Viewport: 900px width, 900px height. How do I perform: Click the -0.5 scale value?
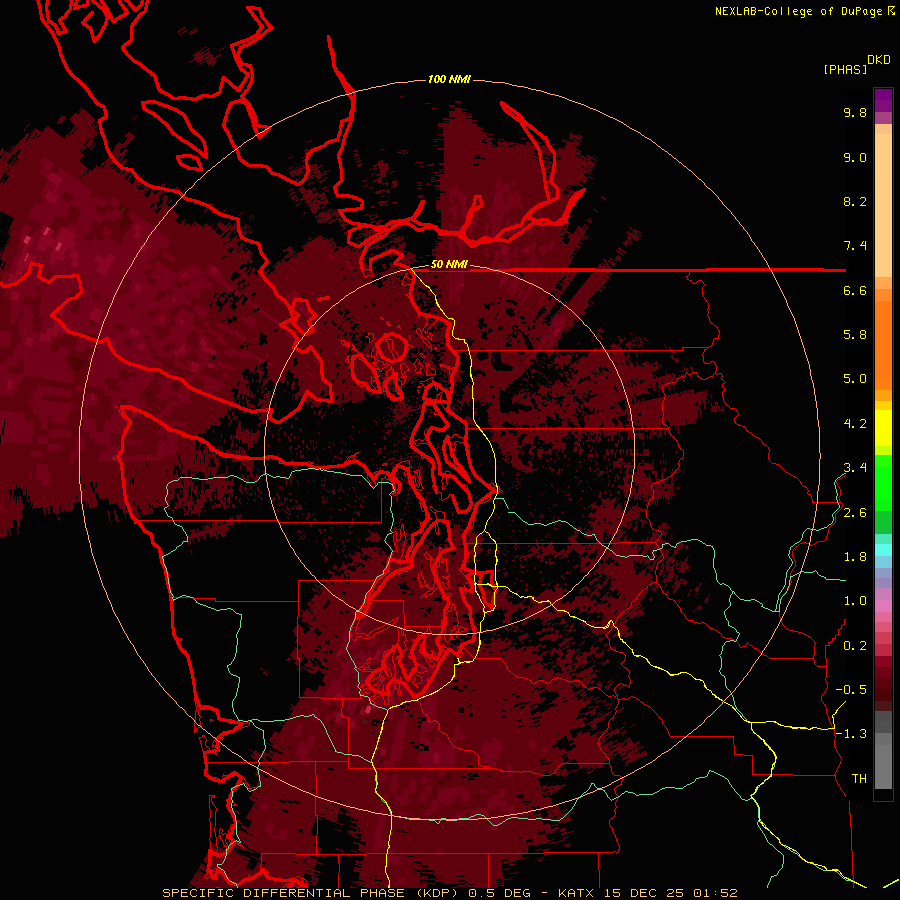[851, 690]
